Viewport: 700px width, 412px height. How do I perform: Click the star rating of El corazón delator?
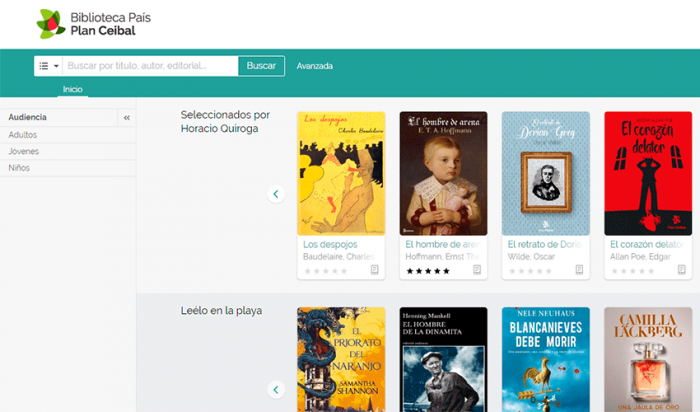pyautogui.click(x=632, y=271)
